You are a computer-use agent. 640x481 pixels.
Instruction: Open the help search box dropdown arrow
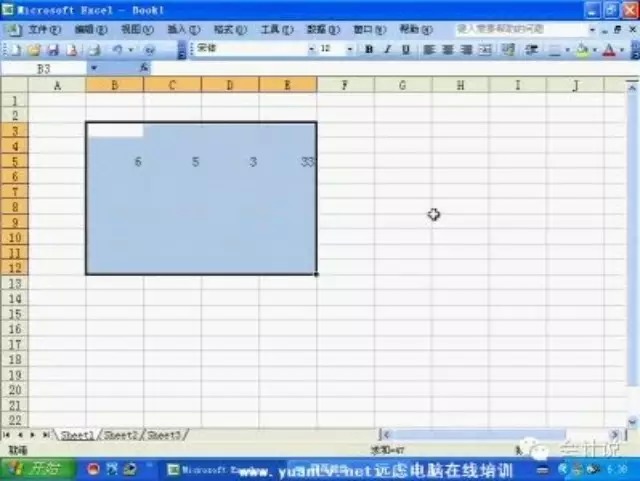[592, 29]
